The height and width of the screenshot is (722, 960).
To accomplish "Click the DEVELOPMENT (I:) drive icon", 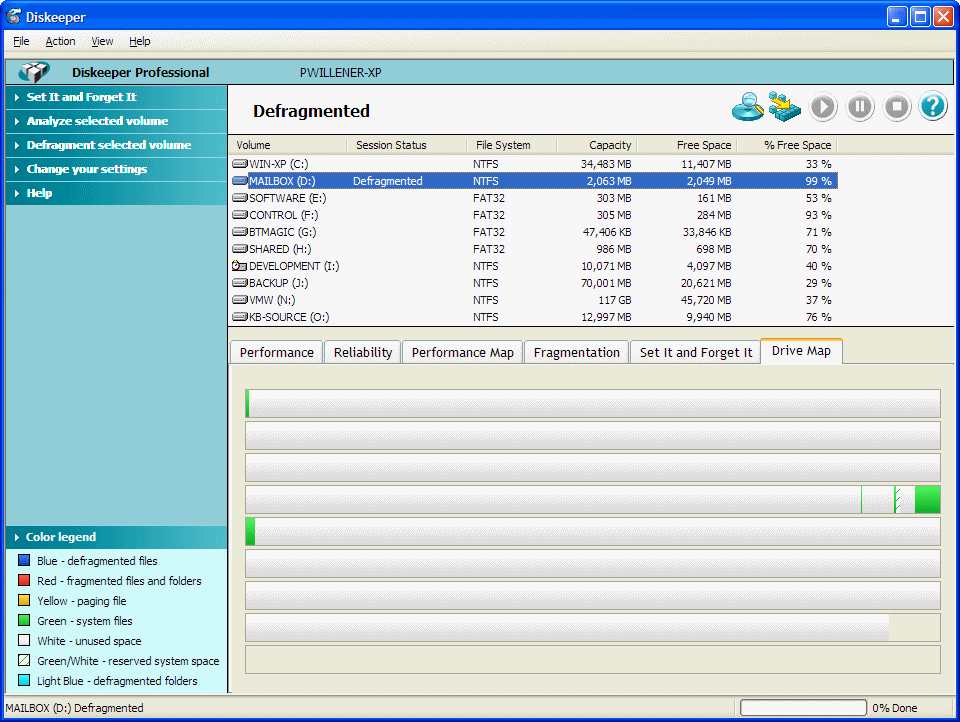I will pyautogui.click(x=239, y=266).
